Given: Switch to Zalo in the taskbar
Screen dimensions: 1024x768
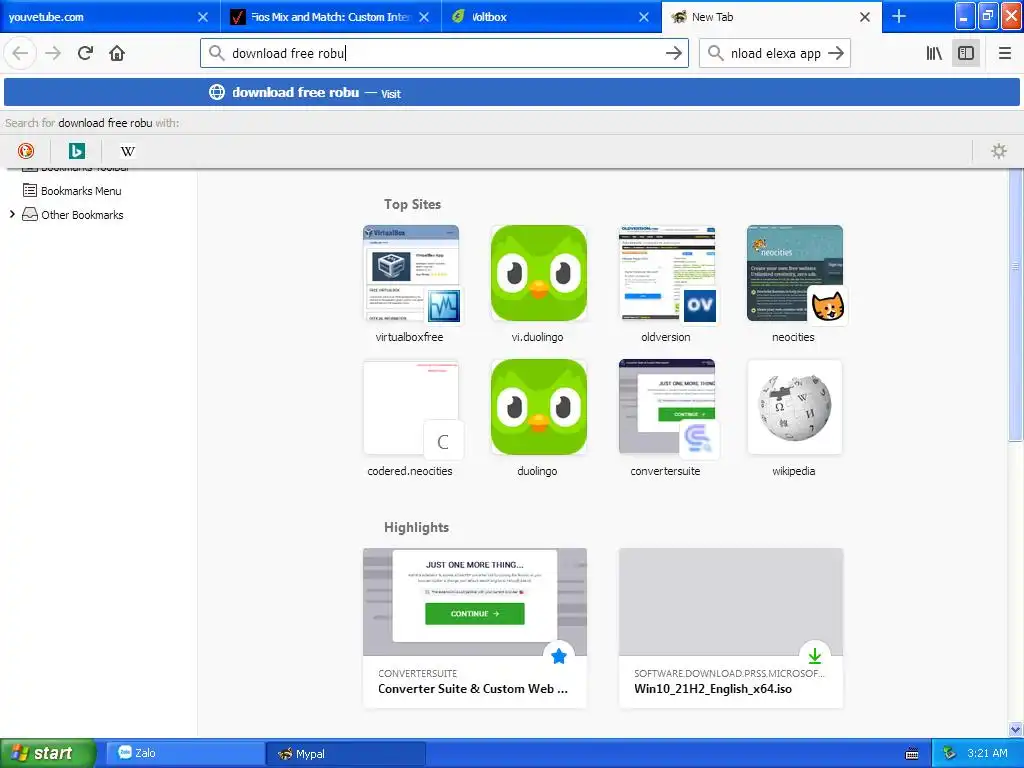Looking at the screenshot, I should click(184, 753).
